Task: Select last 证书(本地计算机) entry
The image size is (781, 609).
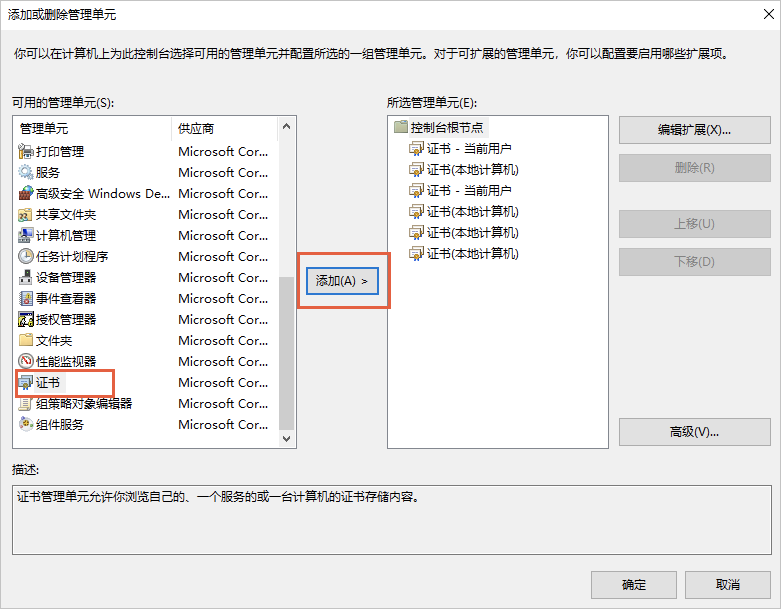Action: (x=472, y=254)
